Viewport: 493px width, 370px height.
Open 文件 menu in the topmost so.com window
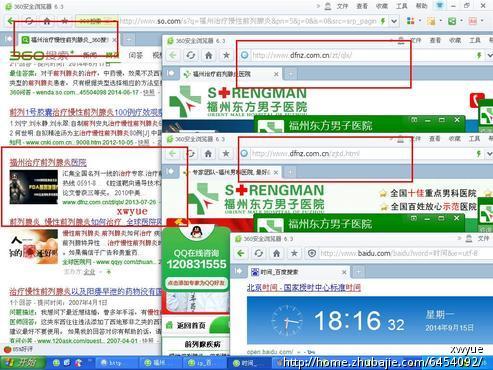(342, 6)
